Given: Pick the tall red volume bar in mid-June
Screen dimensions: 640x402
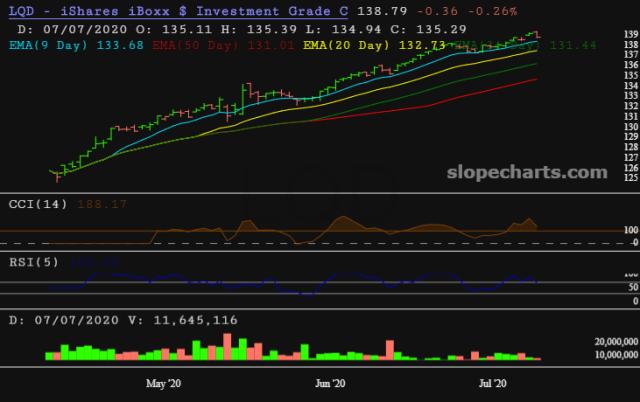Looking at the screenshot, I should coord(390,350).
